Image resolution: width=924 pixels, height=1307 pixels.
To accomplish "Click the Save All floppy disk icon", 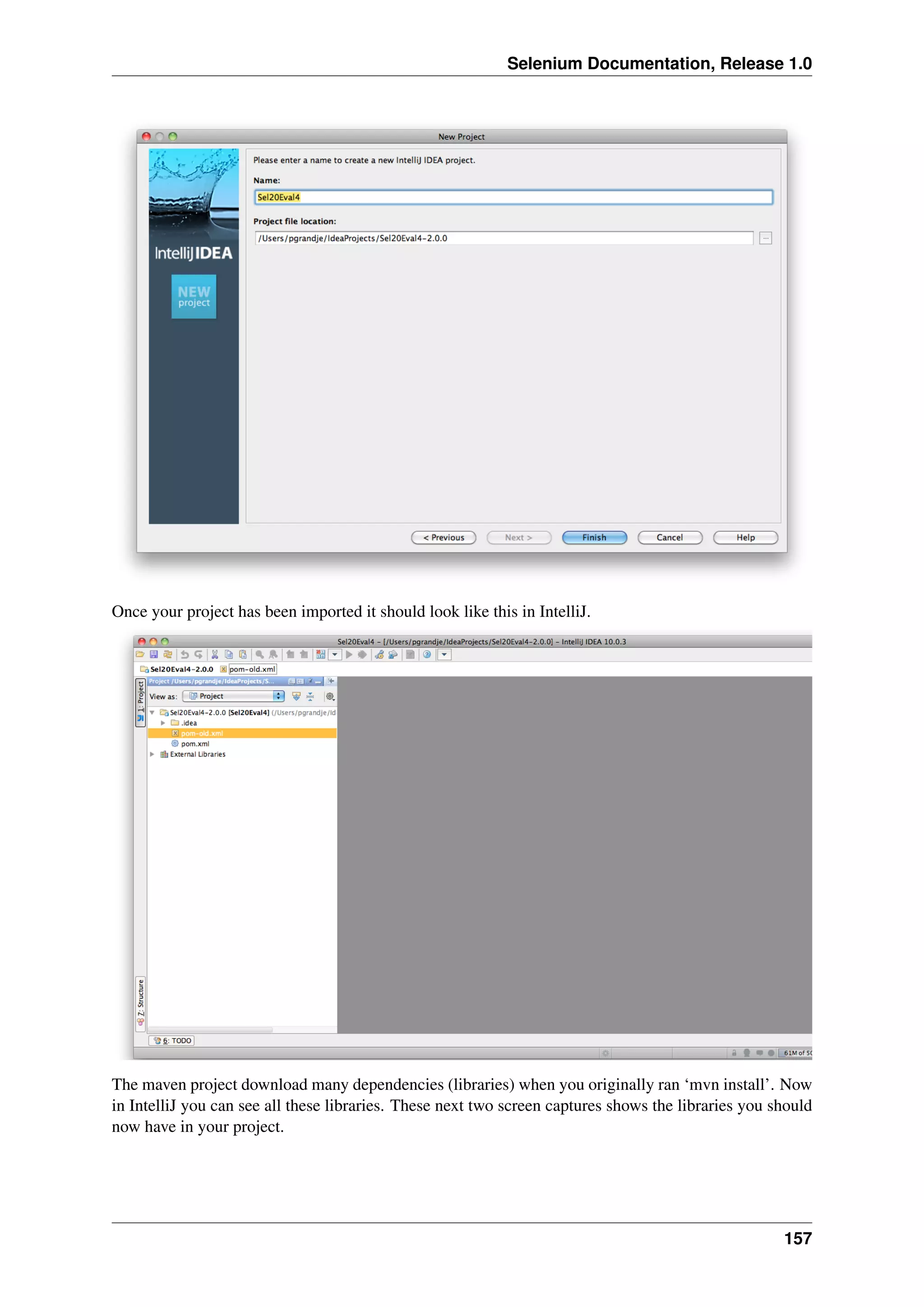I will (153, 655).
